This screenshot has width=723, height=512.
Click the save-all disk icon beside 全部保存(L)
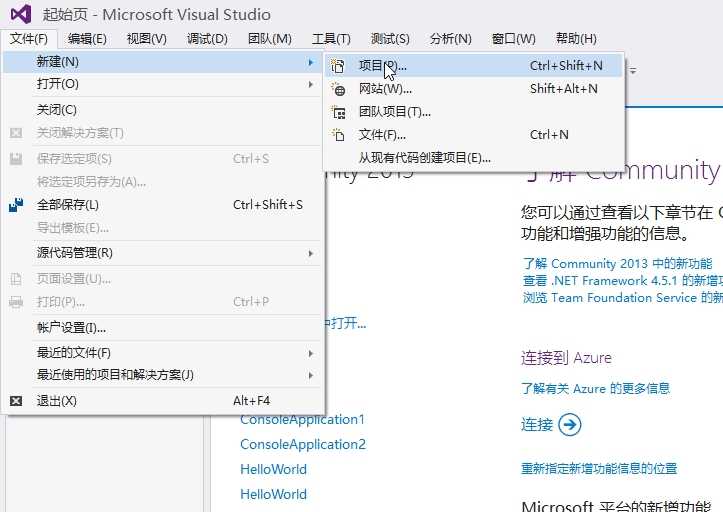click(x=16, y=205)
